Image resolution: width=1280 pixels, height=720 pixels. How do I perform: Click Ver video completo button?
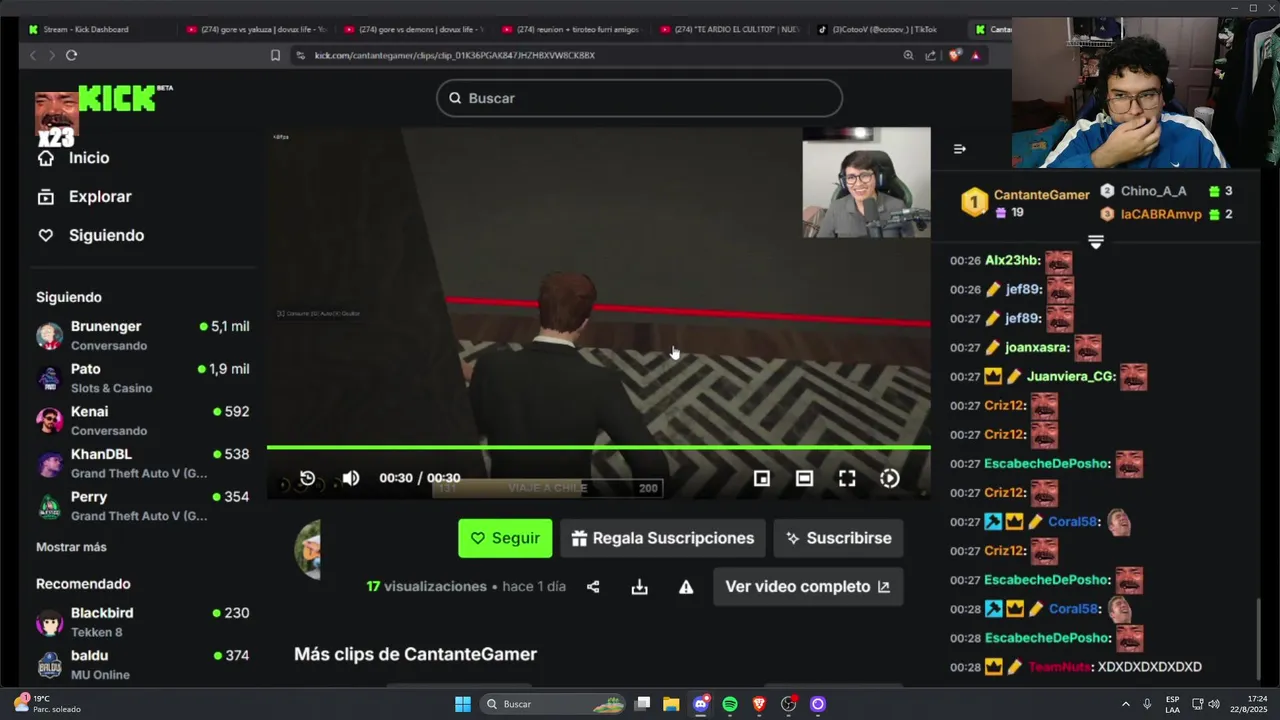808,587
